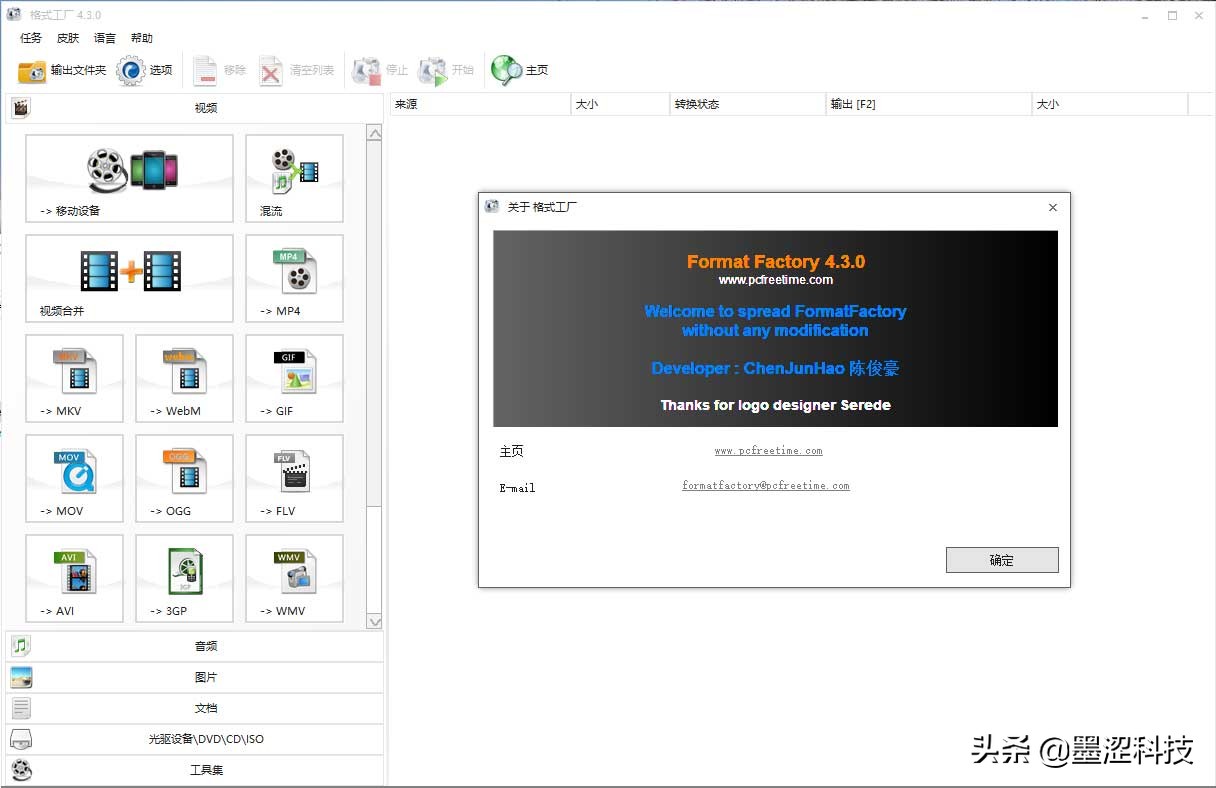1216x788 pixels.
Task: Open the video merge (视频合并) tool
Action: pyautogui.click(x=128, y=278)
